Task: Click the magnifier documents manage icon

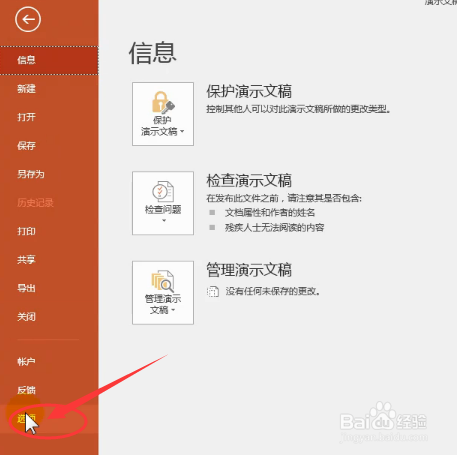Action: tap(163, 281)
